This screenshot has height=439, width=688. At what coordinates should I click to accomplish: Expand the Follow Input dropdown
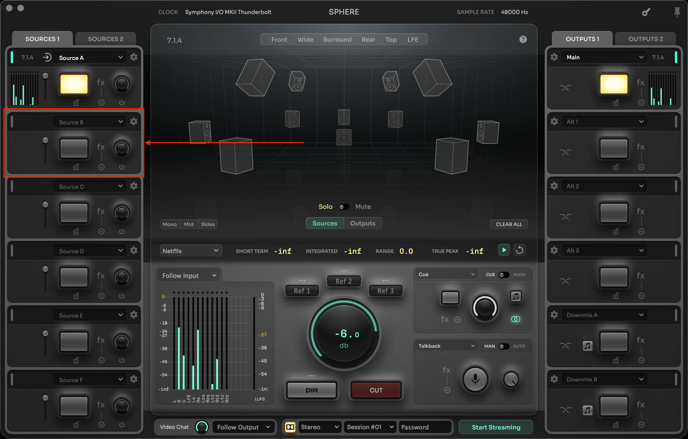(x=187, y=275)
